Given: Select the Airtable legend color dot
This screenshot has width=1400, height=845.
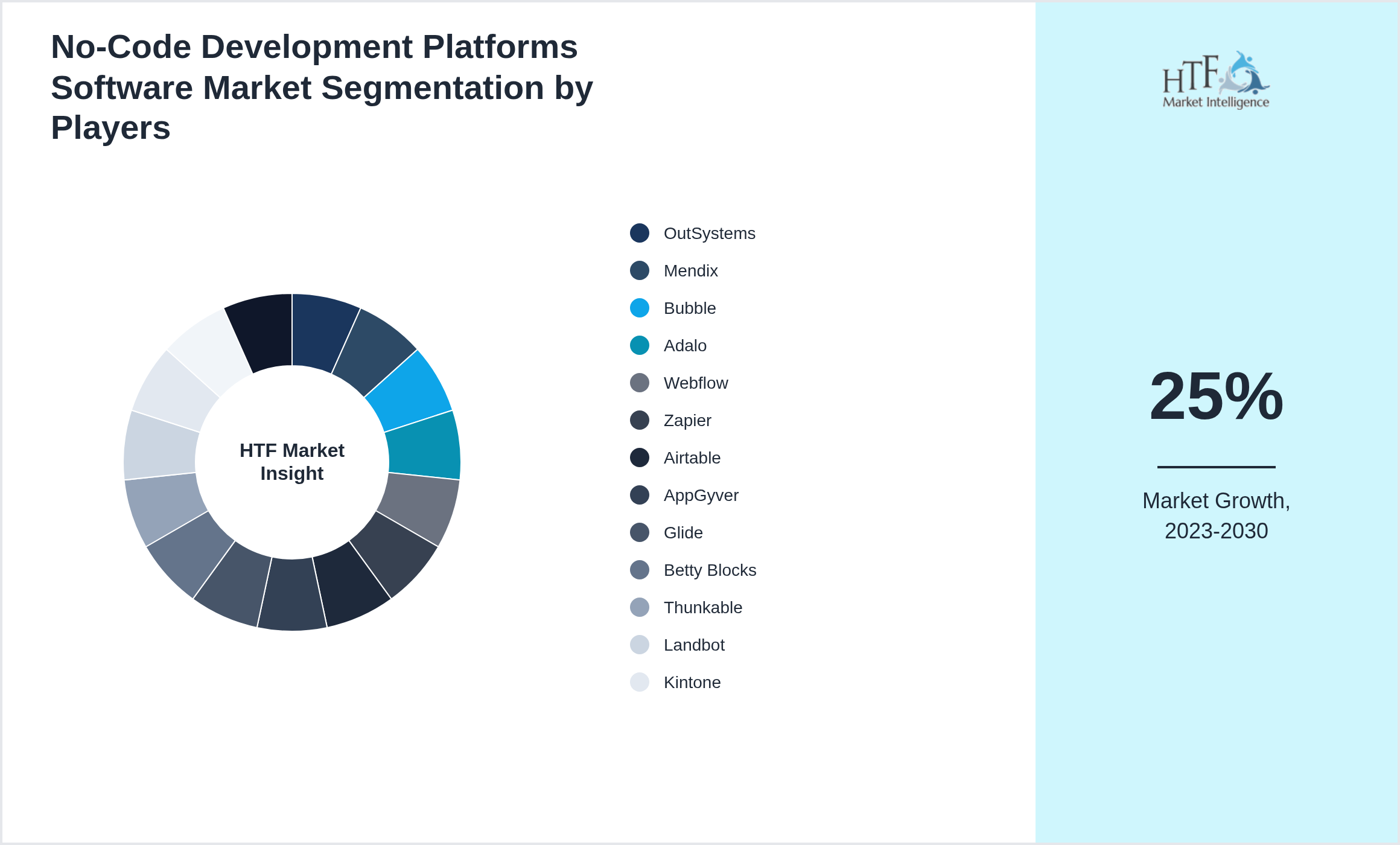Looking at the screenshot, I should pos(638,458).
